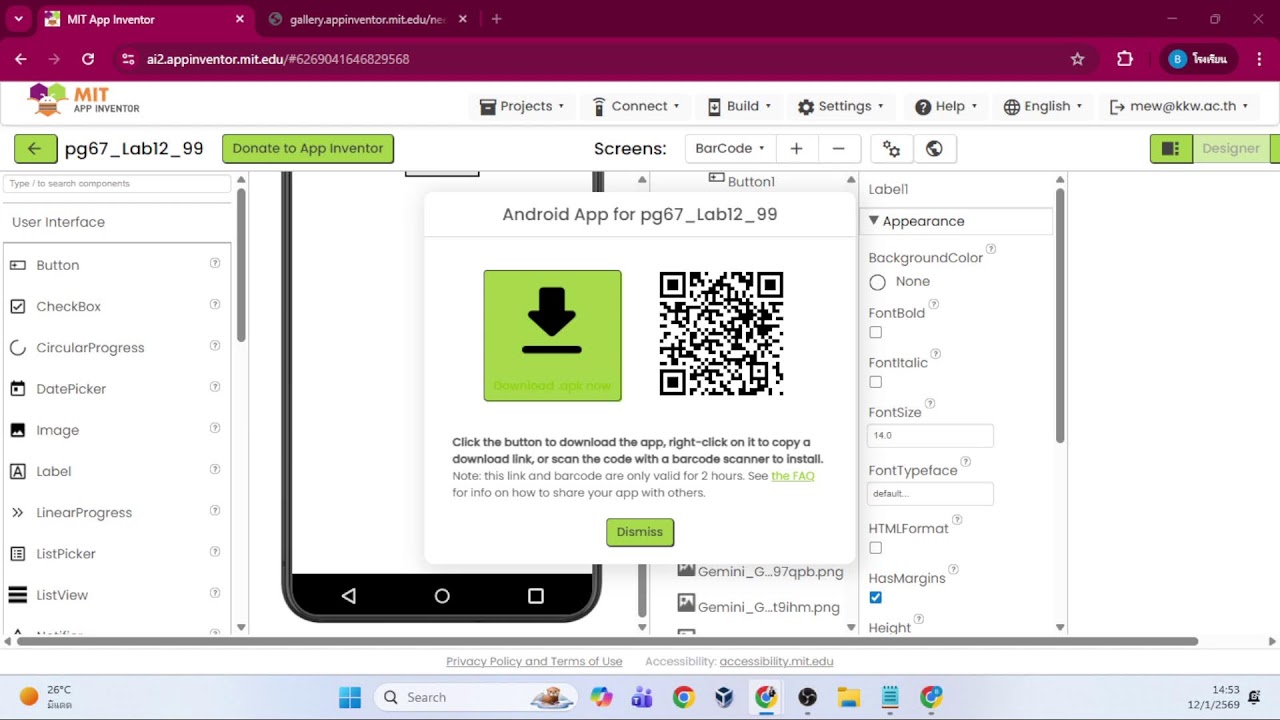The height and width of the screenshot is (720, 1280).
Task: Click the Designer button
Action: (x=1230, y=149)
